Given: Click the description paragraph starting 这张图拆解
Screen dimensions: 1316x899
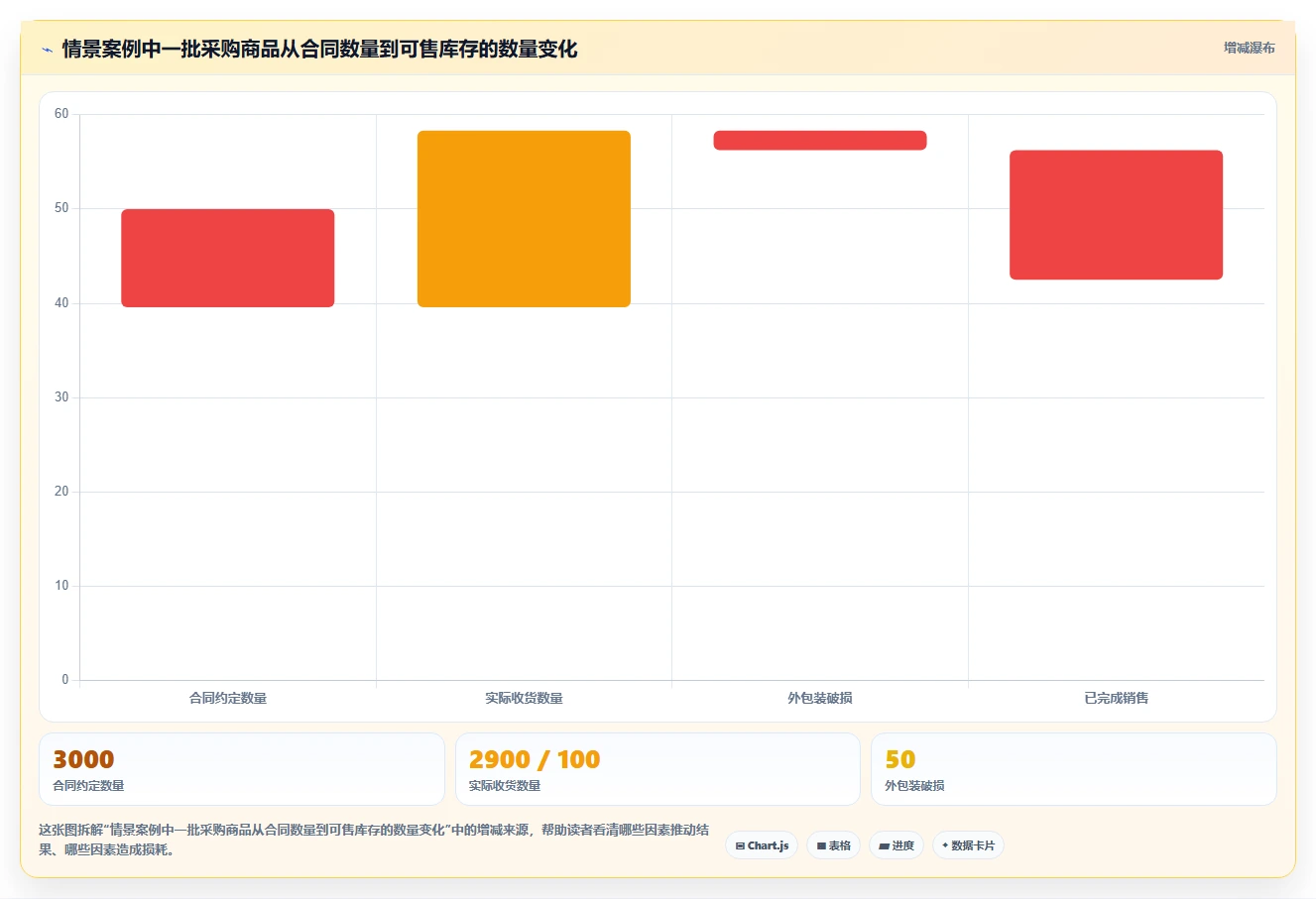Looking at the screenshot, I should tap(374, 840).
